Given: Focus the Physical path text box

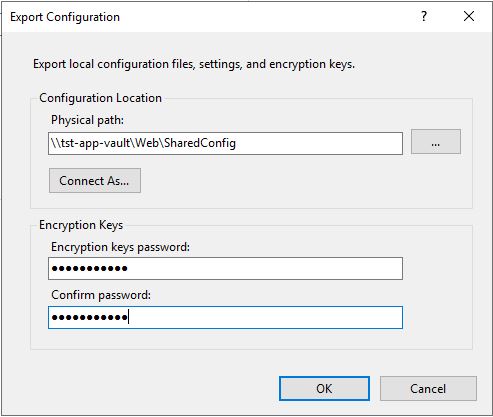Looking at the screenshot, I should [225, 143].
